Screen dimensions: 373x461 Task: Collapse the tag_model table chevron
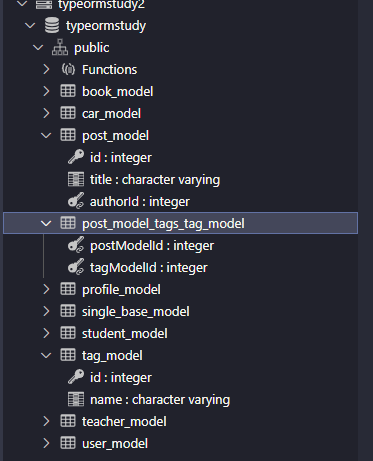(x=46, y=355)
